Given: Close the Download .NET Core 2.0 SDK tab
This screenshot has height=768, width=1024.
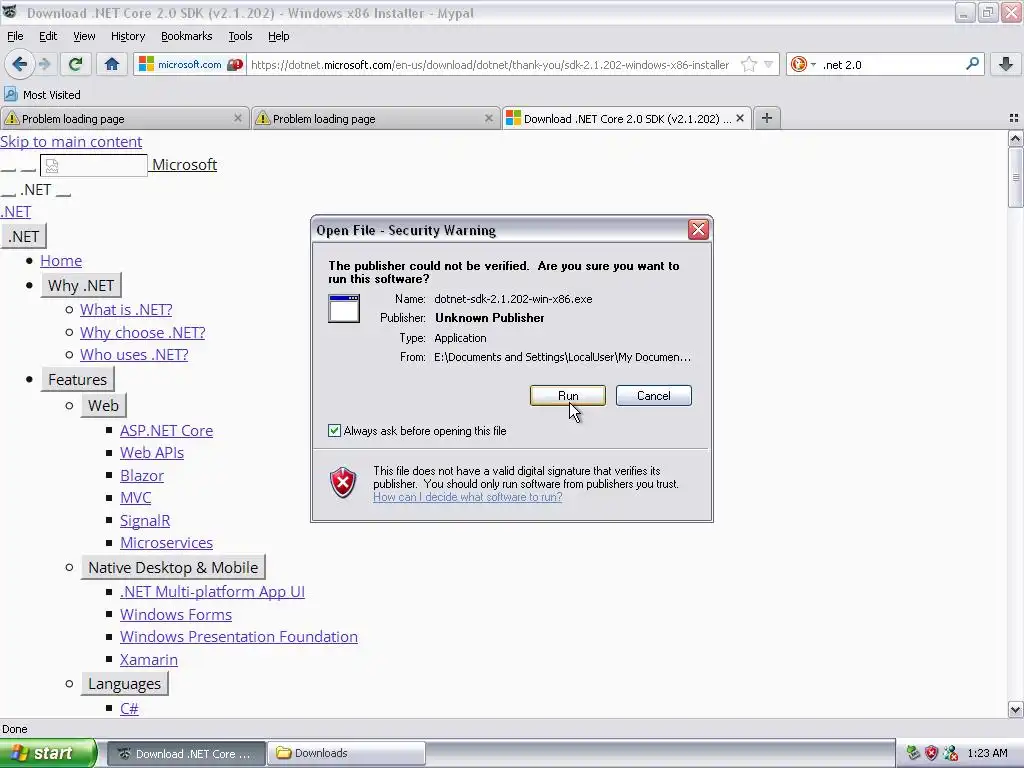Looking at the screenshot, I should click(740, 118).
